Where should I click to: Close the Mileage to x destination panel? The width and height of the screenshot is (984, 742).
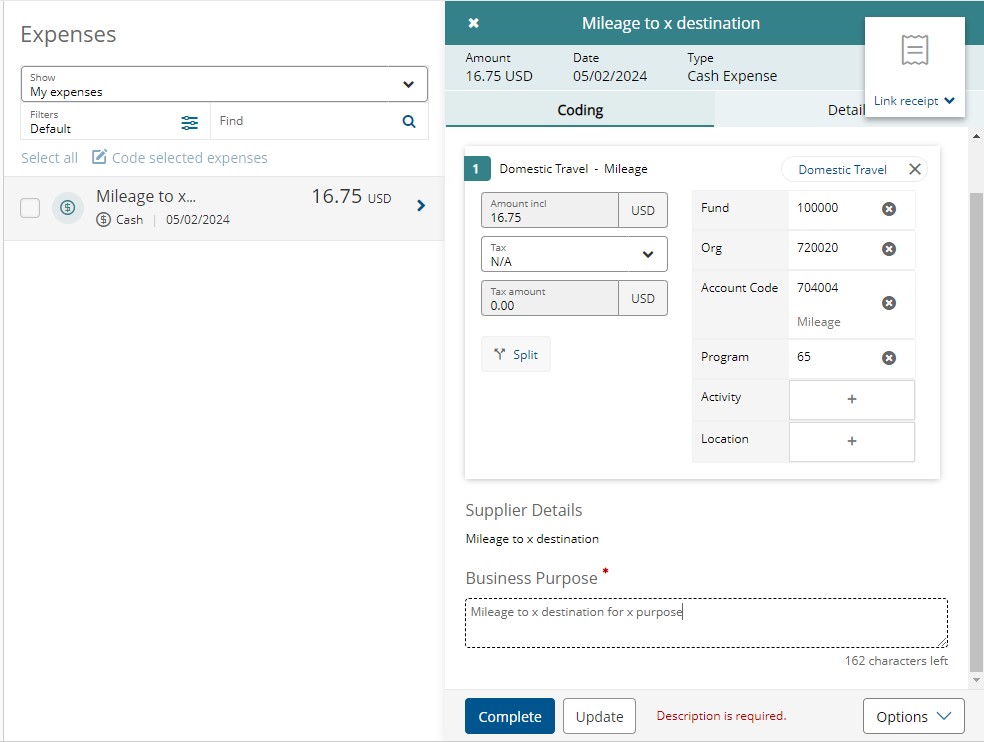point(473,23)
